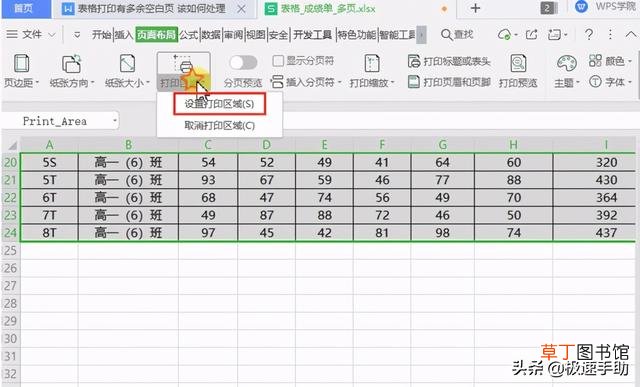The height and width of the screenshot is (387, 640).
Task: Expand the quick access toolbar arrow
Action: [x=77, y=35]
